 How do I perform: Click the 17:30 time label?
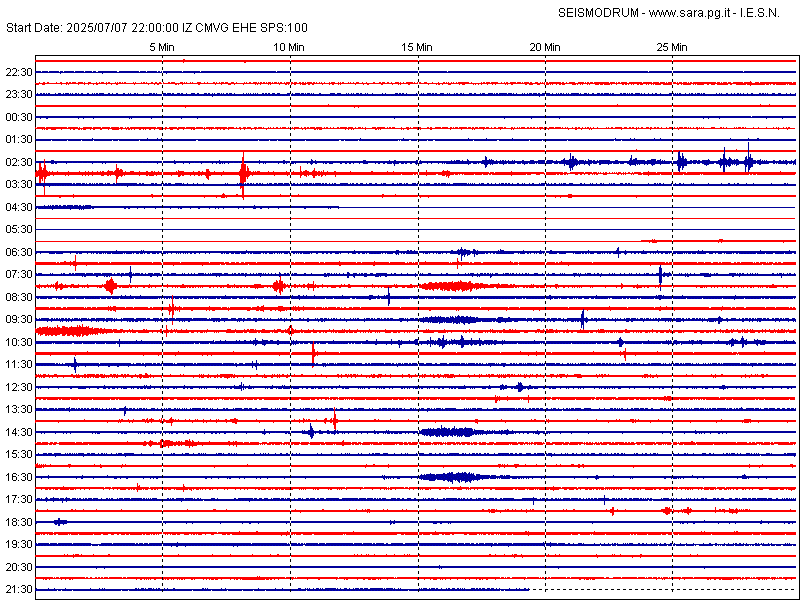pos(19,499)
